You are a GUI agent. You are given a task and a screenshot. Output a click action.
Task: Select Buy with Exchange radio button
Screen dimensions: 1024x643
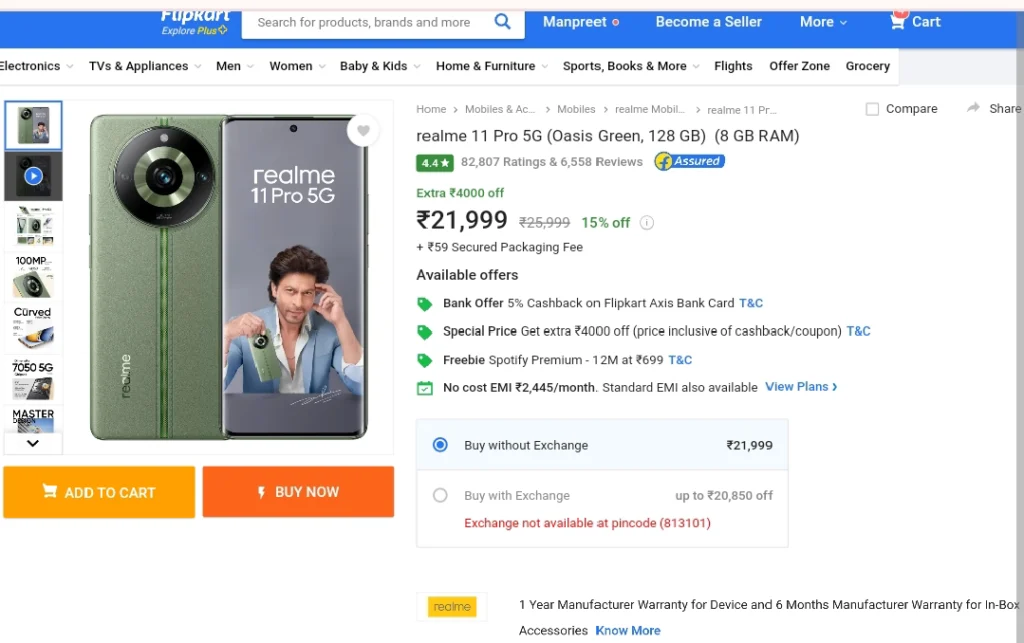(440, 495)
